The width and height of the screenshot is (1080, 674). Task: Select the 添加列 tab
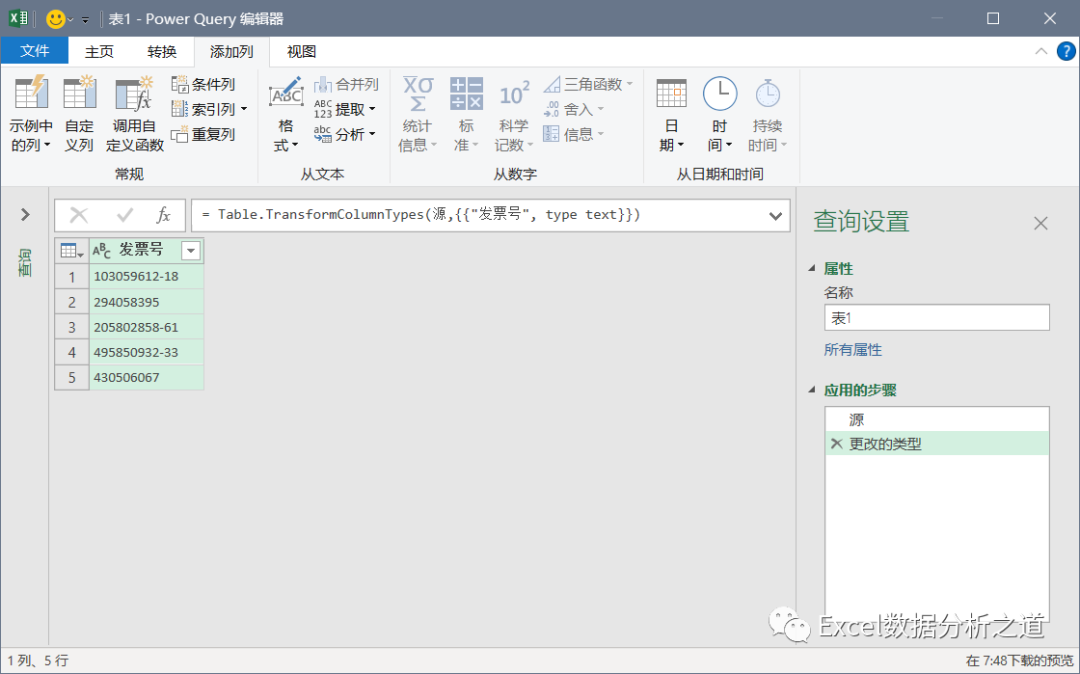click(x=231, y=52)
